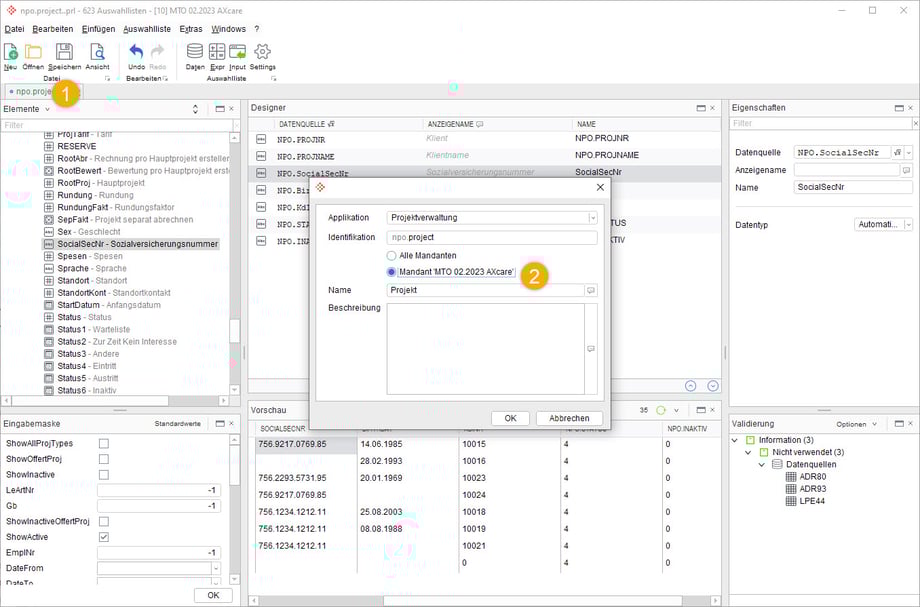Image resolution: width=920 pixels, height=607 pixels.
Task: Click the Beschreibung text area
Action: pyautogui.click(x=485, y=349)
